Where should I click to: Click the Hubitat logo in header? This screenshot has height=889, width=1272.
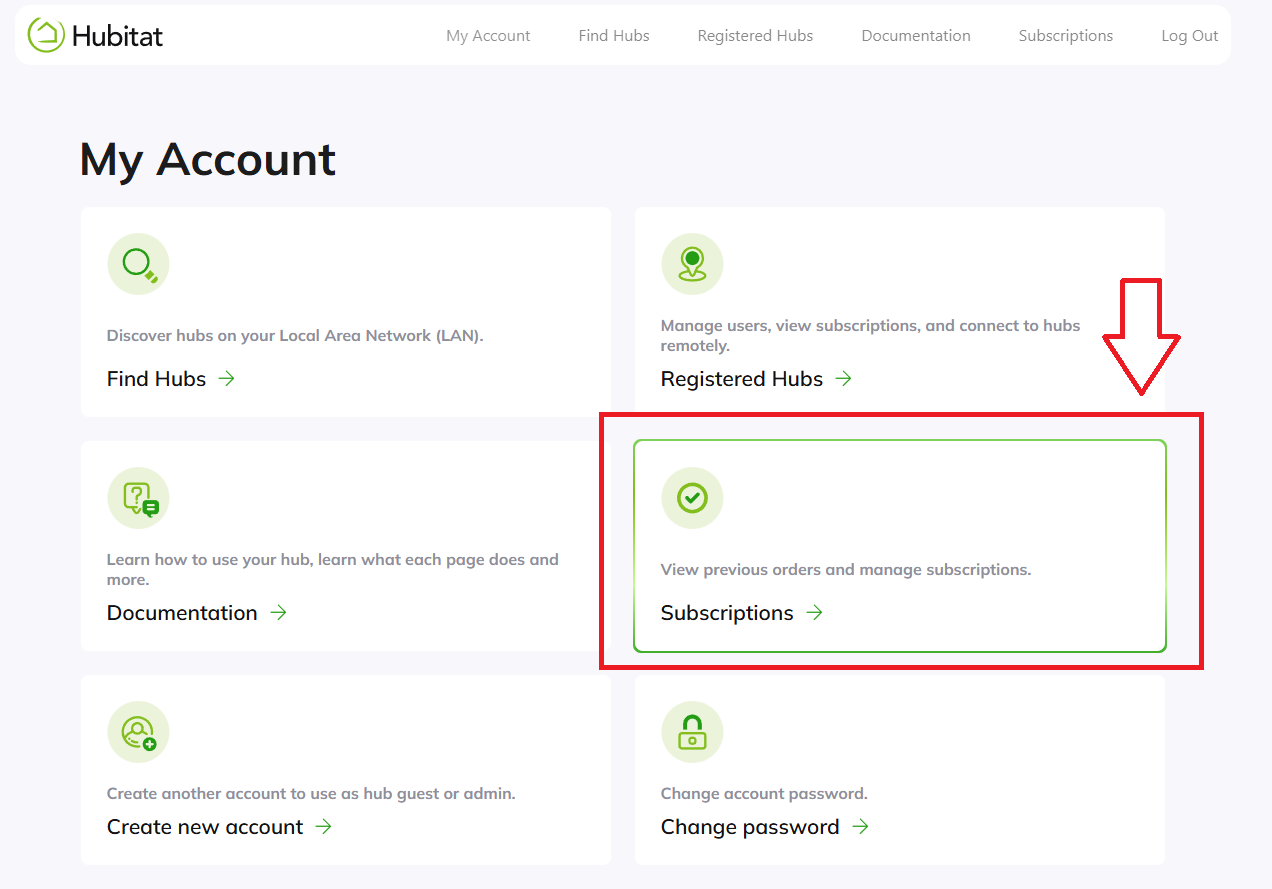(95, 36)
